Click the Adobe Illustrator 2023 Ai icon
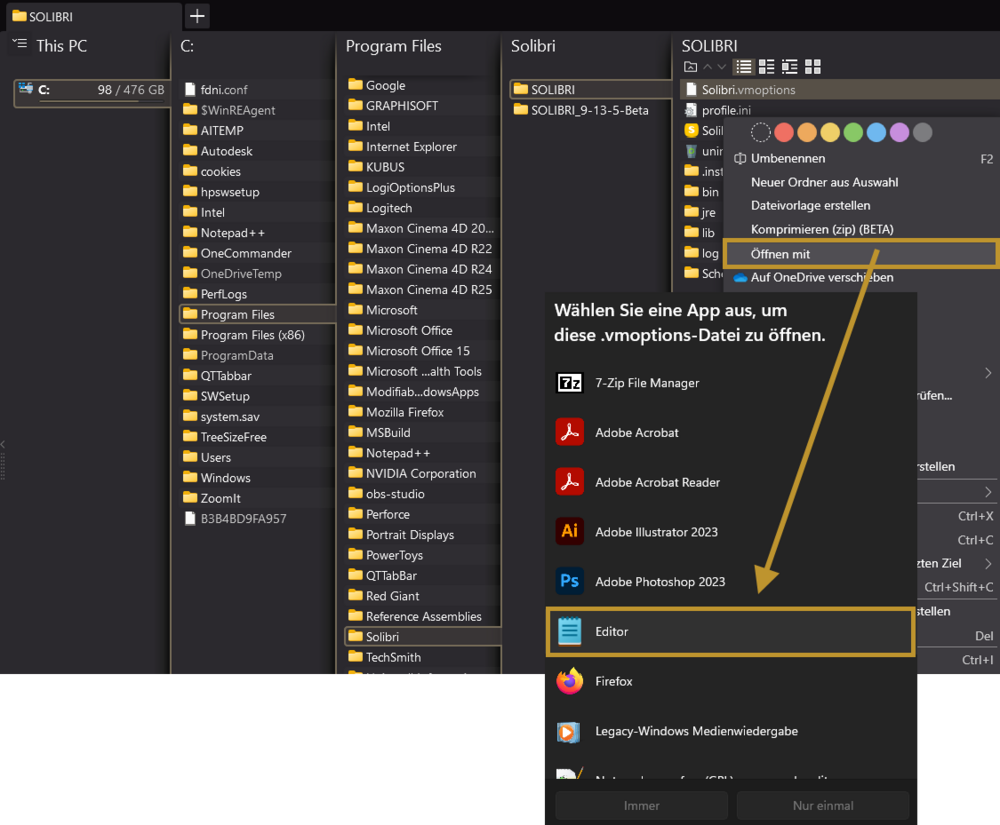Screen dimensions: 1000x825 click(570, 532)
